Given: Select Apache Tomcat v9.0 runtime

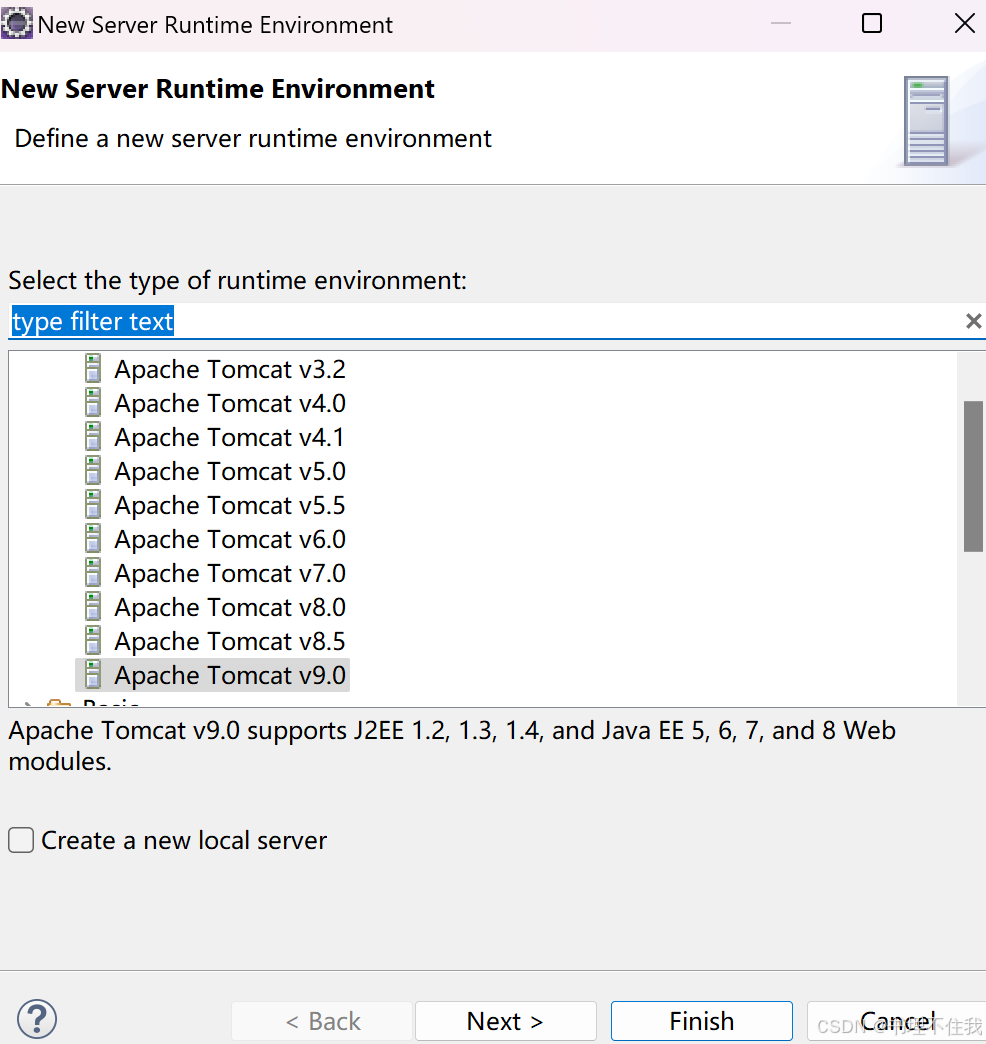Looking at the screenshot, I should [230, 675].
